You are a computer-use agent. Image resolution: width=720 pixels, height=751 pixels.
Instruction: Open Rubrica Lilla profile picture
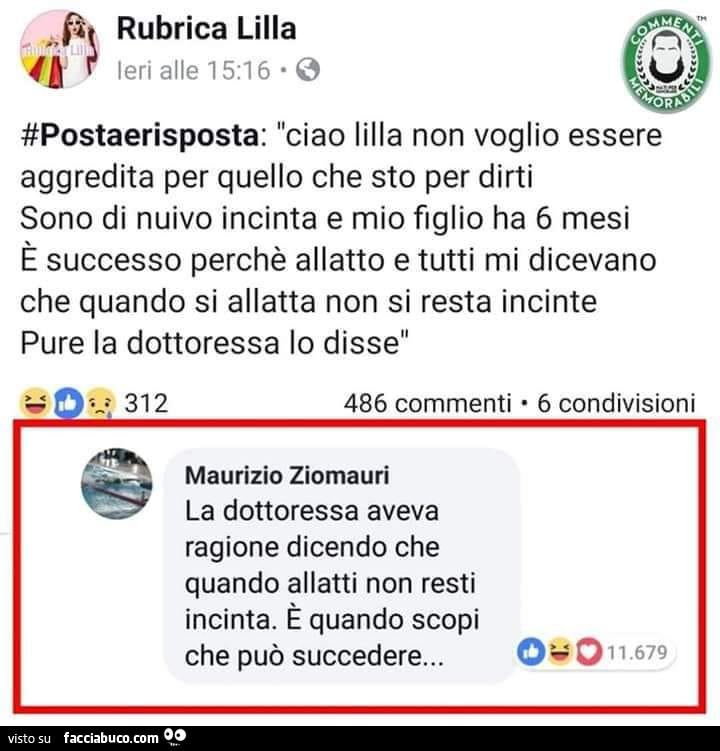[x=59, y=50]
